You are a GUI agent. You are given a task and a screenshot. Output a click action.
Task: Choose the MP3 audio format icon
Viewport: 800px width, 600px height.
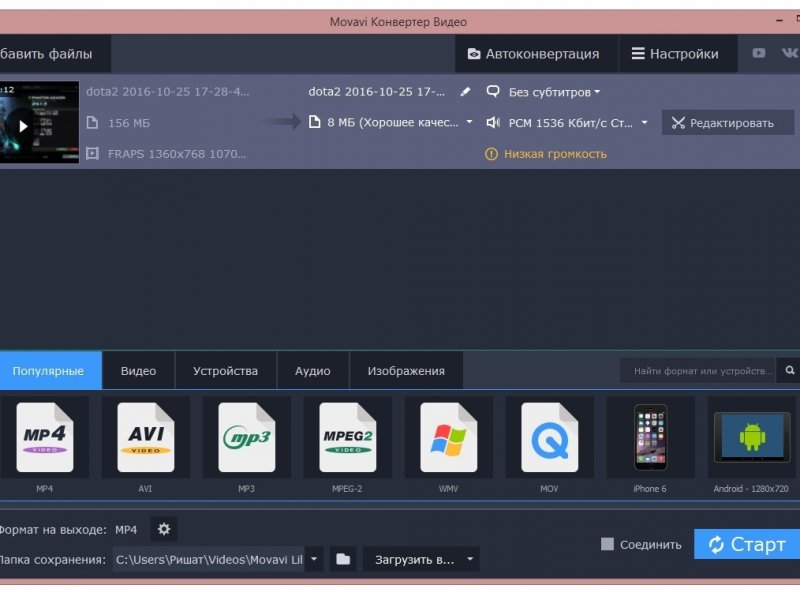point(246,437)
